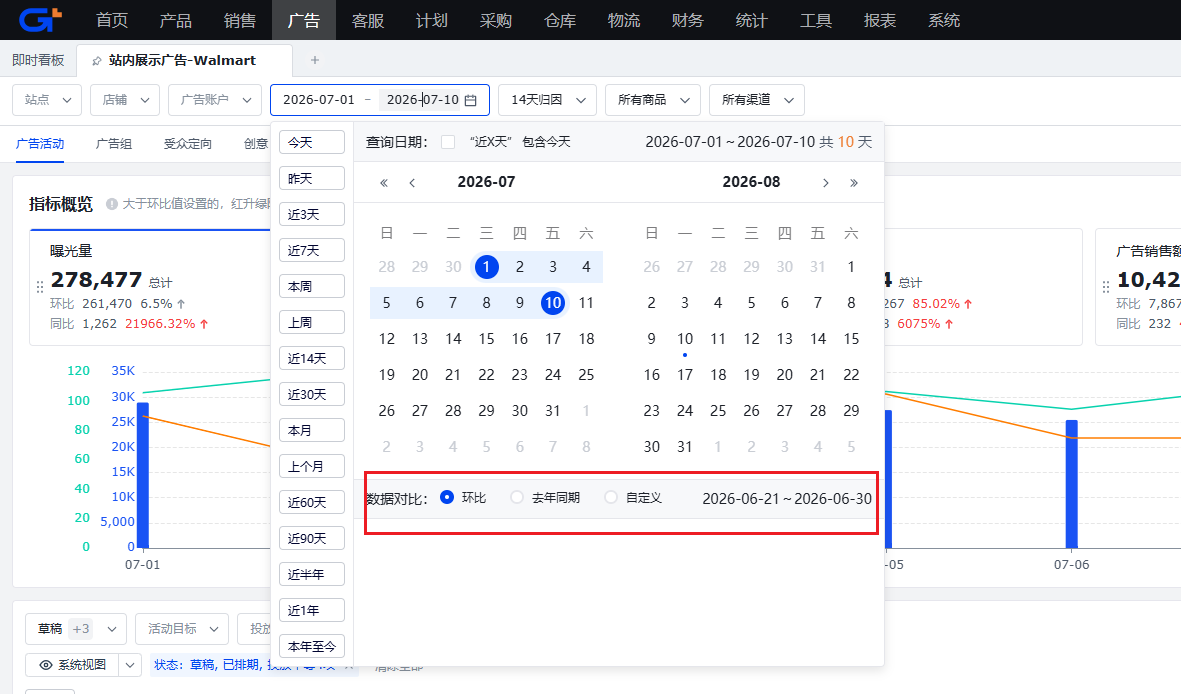1181x694 pixels.
Task: Go to next month arrow
Action: pos(825,182)
